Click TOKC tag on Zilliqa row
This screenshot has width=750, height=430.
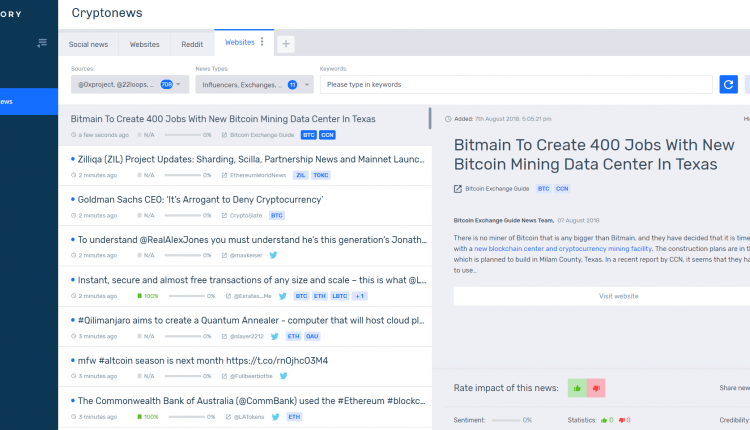pyautogui.click(x=320, y=175)
